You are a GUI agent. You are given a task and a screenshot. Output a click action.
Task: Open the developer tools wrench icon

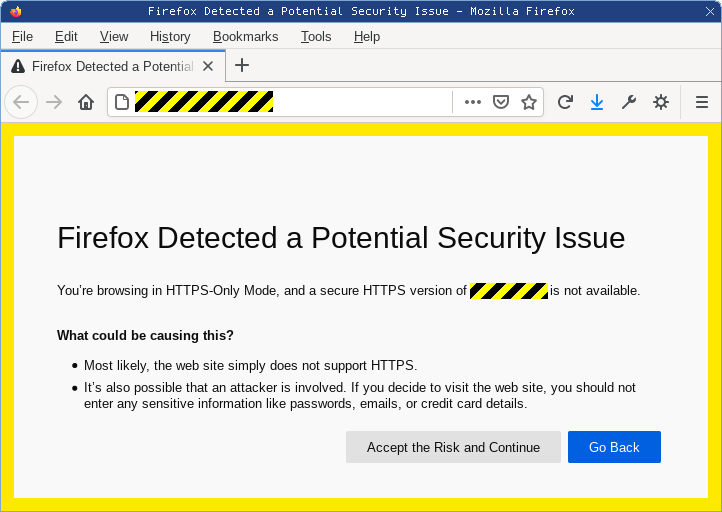click(x=629, y=102)
